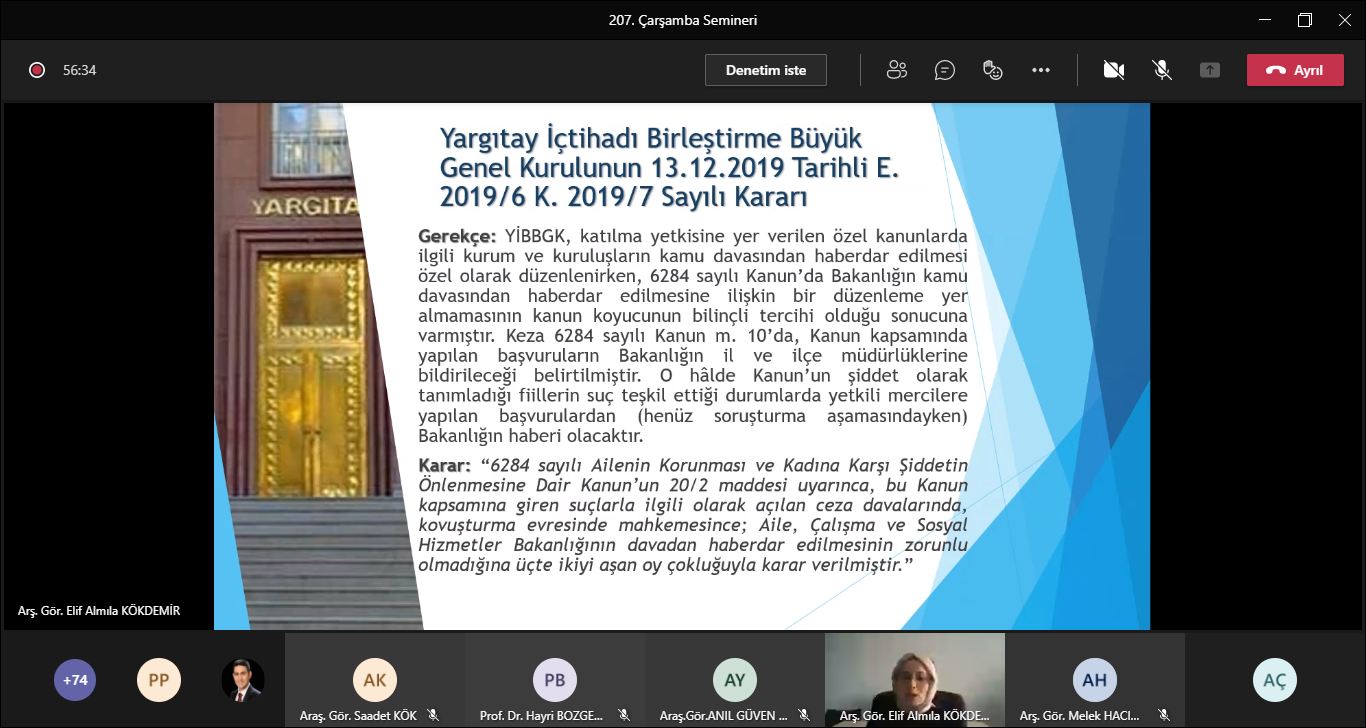Click Melek HACI's muted microphone icon

(1164, 715)
